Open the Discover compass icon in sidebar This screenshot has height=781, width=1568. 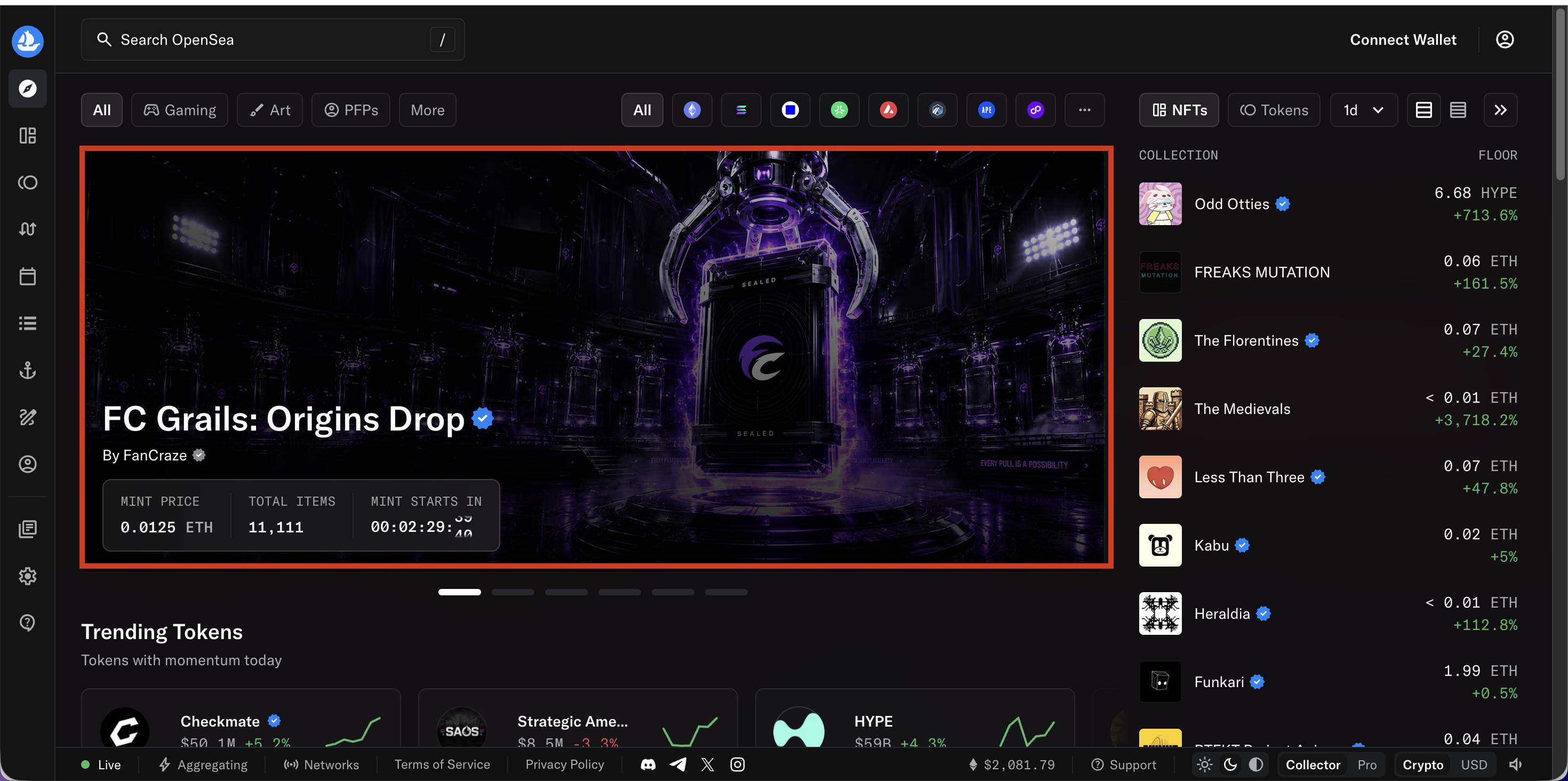pyautogui.click(x=27, y=88)
